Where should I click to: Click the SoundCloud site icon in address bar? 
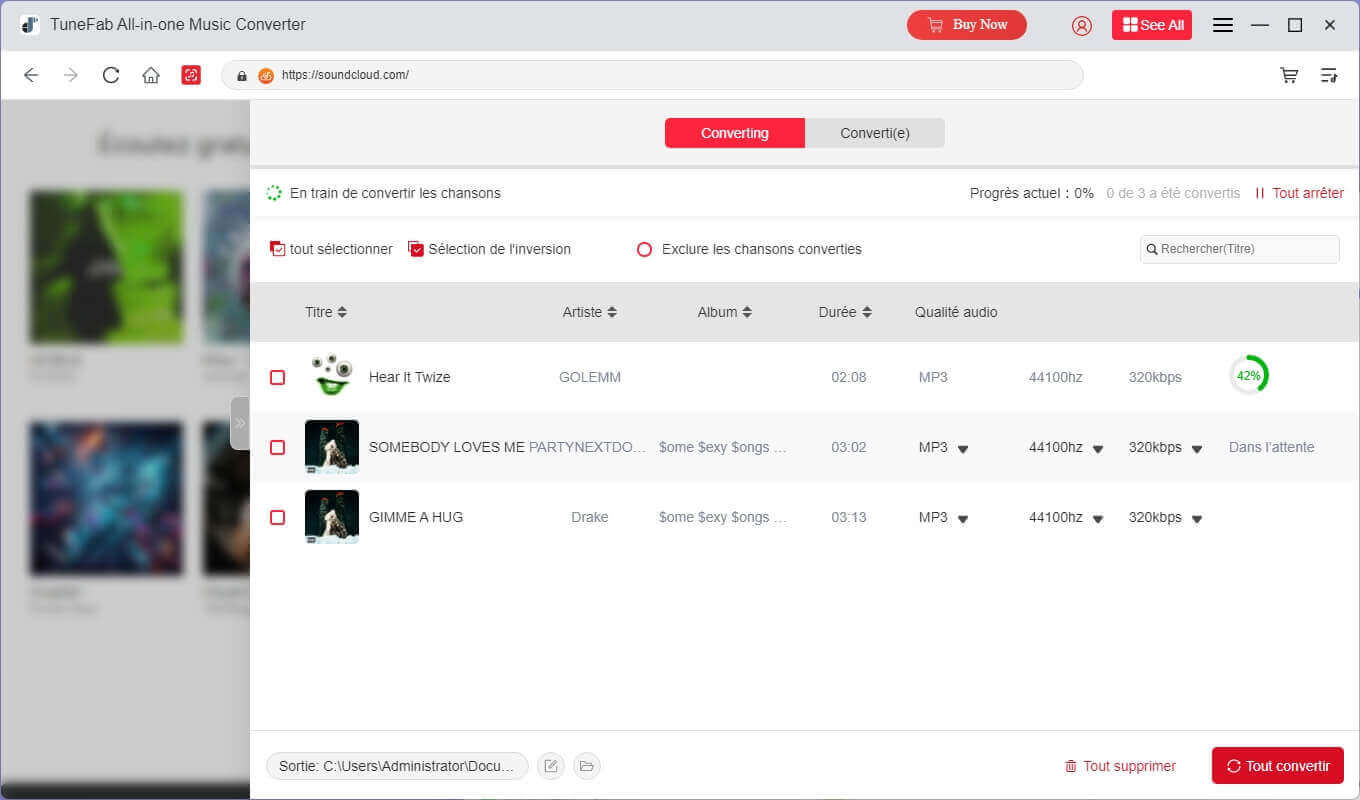tap(266, 75)
